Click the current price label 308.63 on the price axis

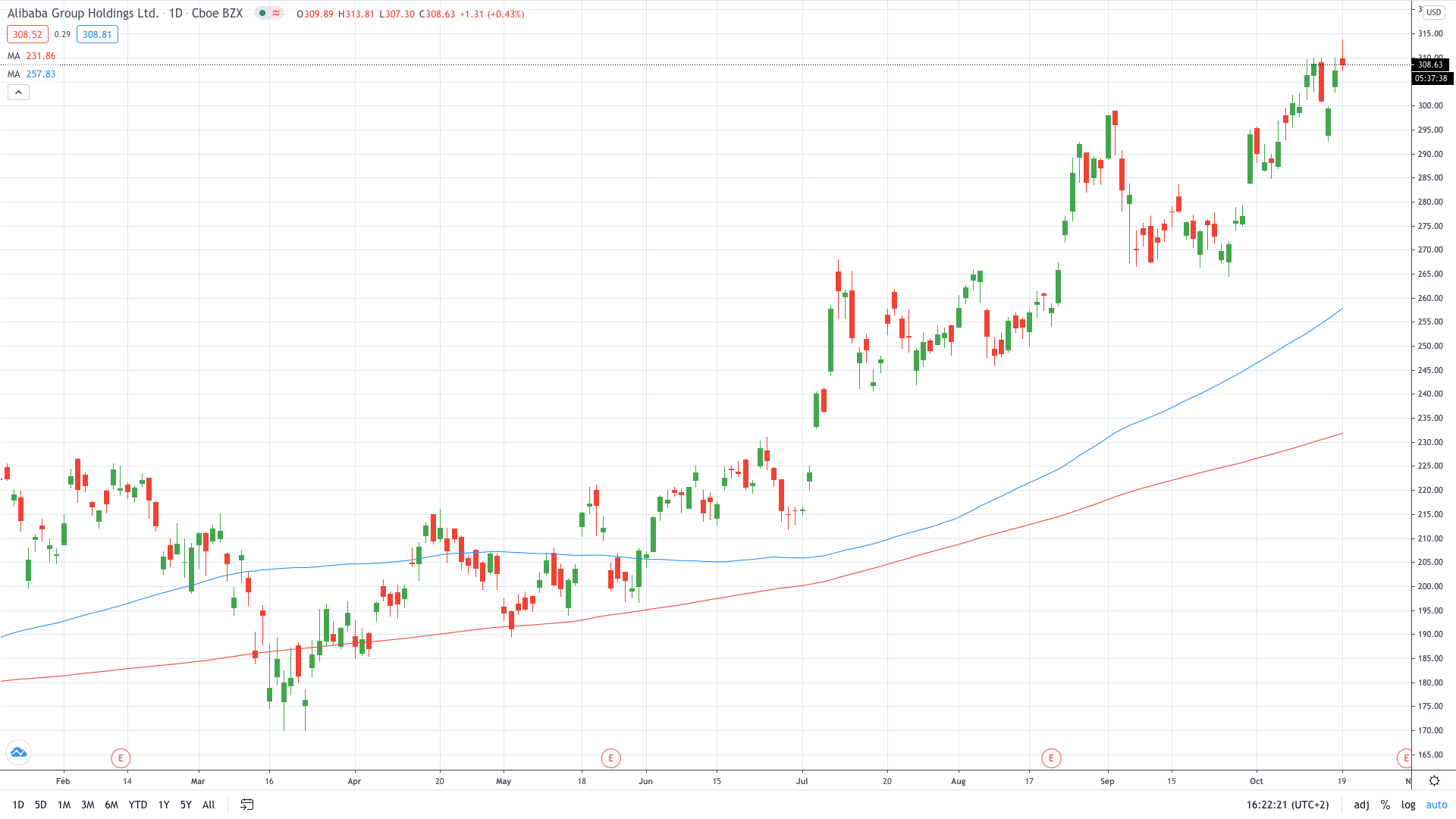pyautogui.click(x=1432, y=65)
